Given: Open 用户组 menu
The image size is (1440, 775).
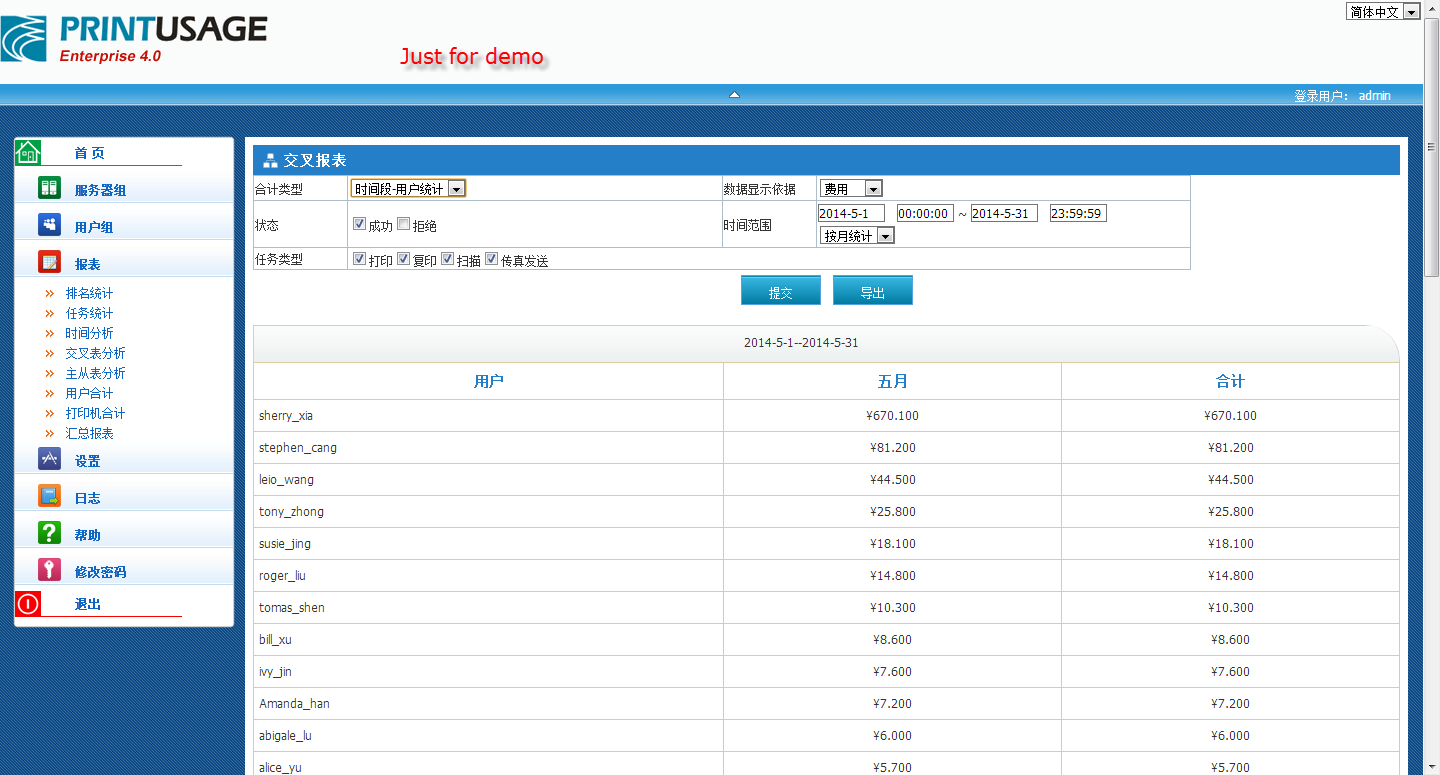Looking at the screenshot, I should (94, 227).
